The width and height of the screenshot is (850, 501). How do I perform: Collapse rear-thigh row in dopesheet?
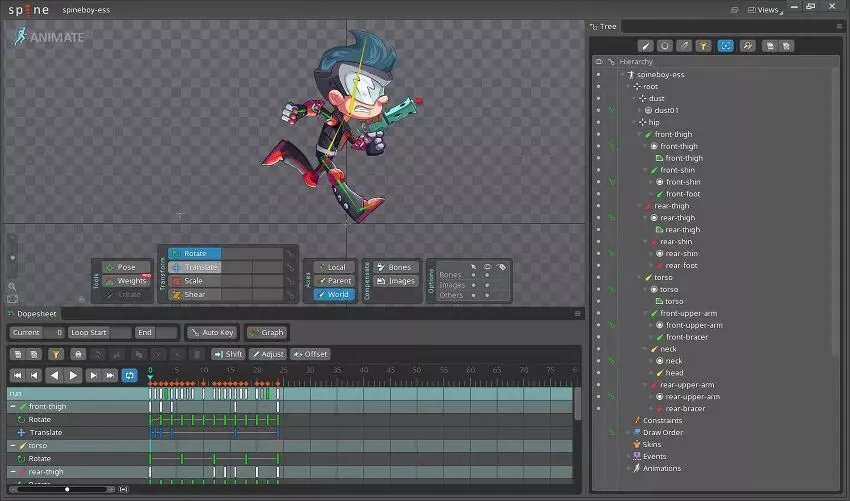[x=13, y=472]
